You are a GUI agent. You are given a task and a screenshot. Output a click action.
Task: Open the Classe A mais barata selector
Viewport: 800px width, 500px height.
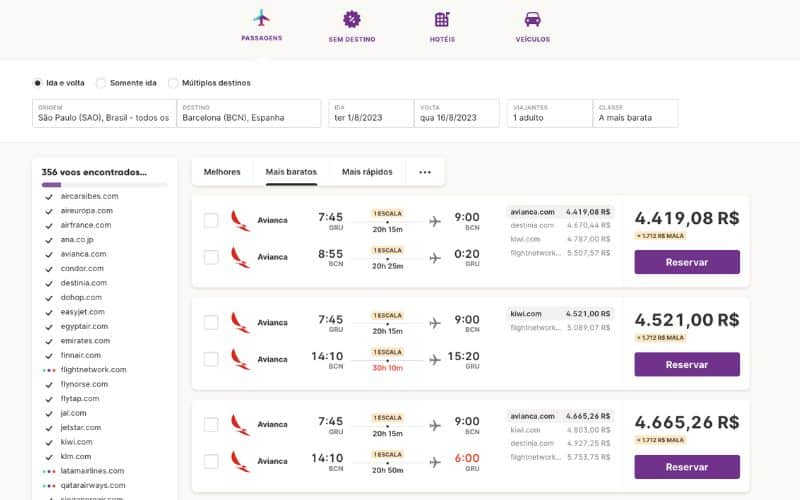635,113
